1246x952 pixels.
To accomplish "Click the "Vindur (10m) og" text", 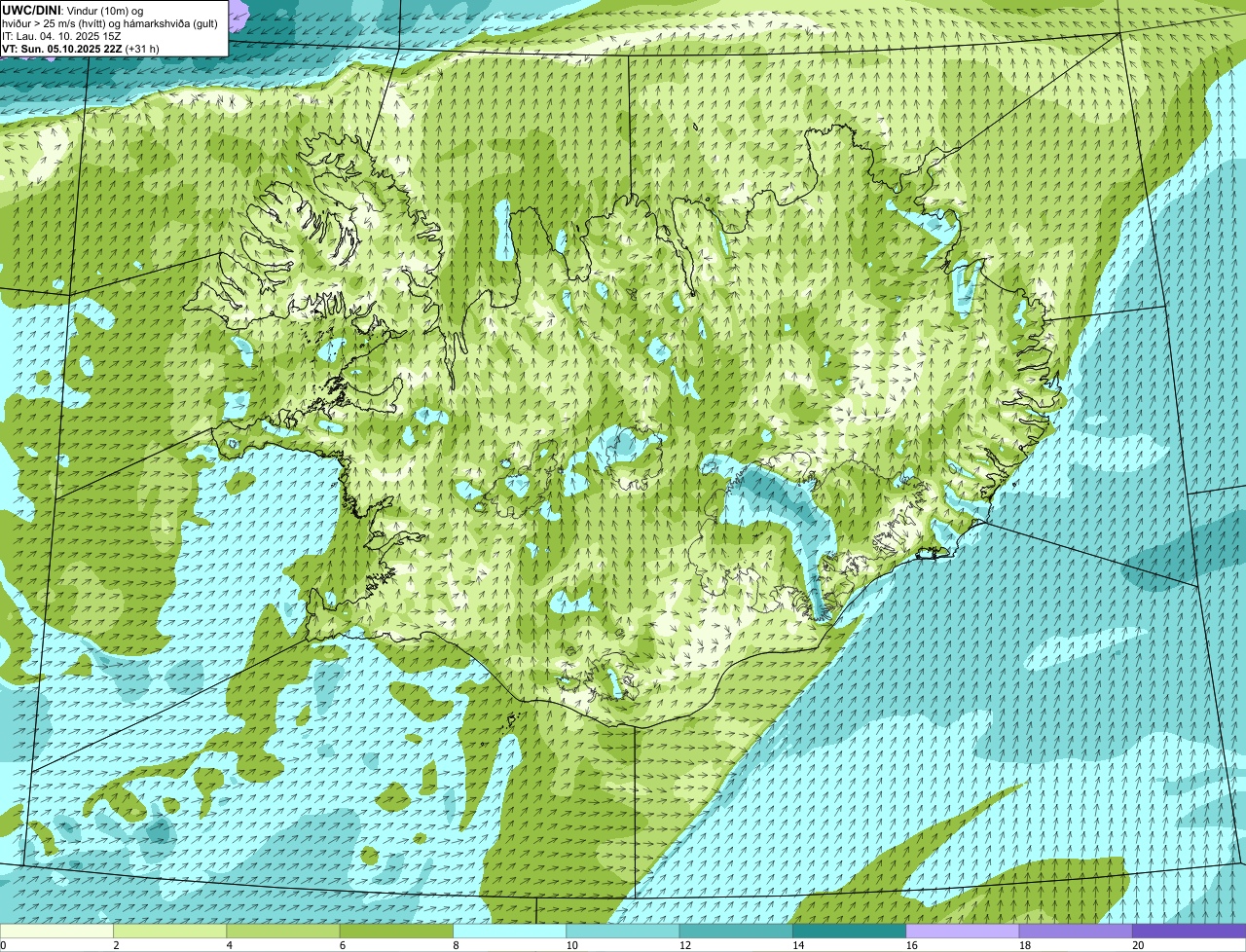I will point(105,10).
